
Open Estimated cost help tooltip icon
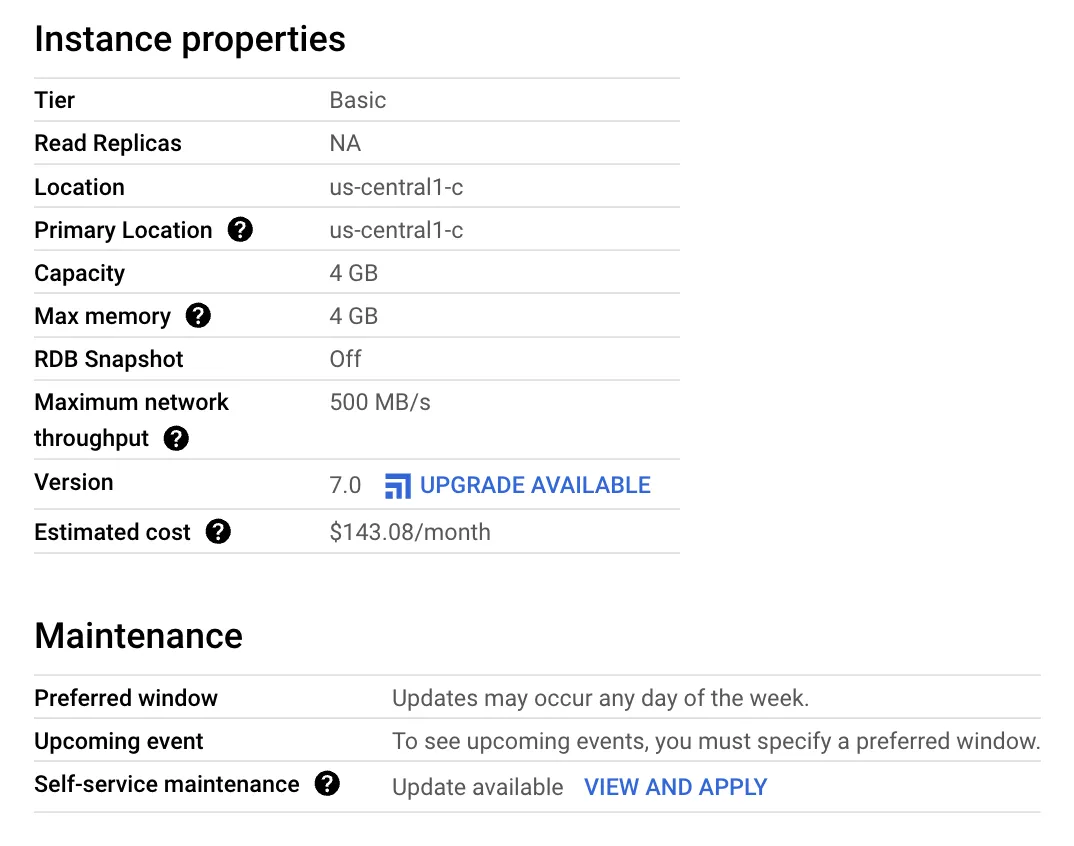[218, 532]
